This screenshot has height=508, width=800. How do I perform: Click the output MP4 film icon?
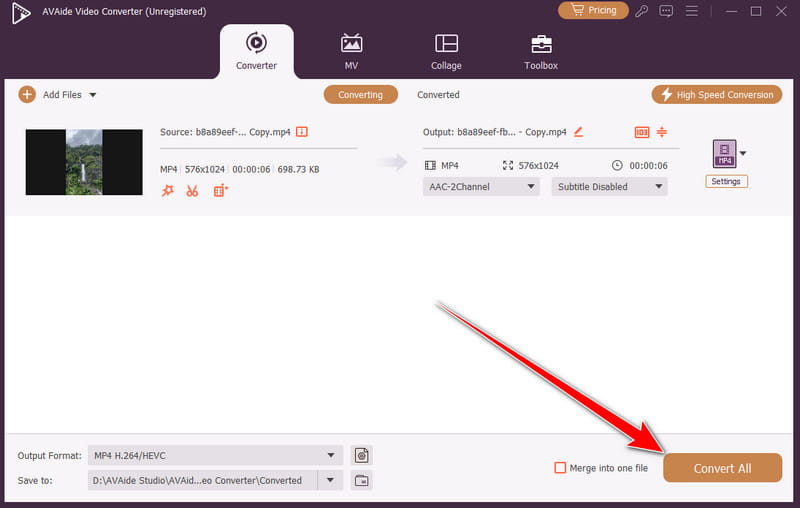click(x=430, y=165)
